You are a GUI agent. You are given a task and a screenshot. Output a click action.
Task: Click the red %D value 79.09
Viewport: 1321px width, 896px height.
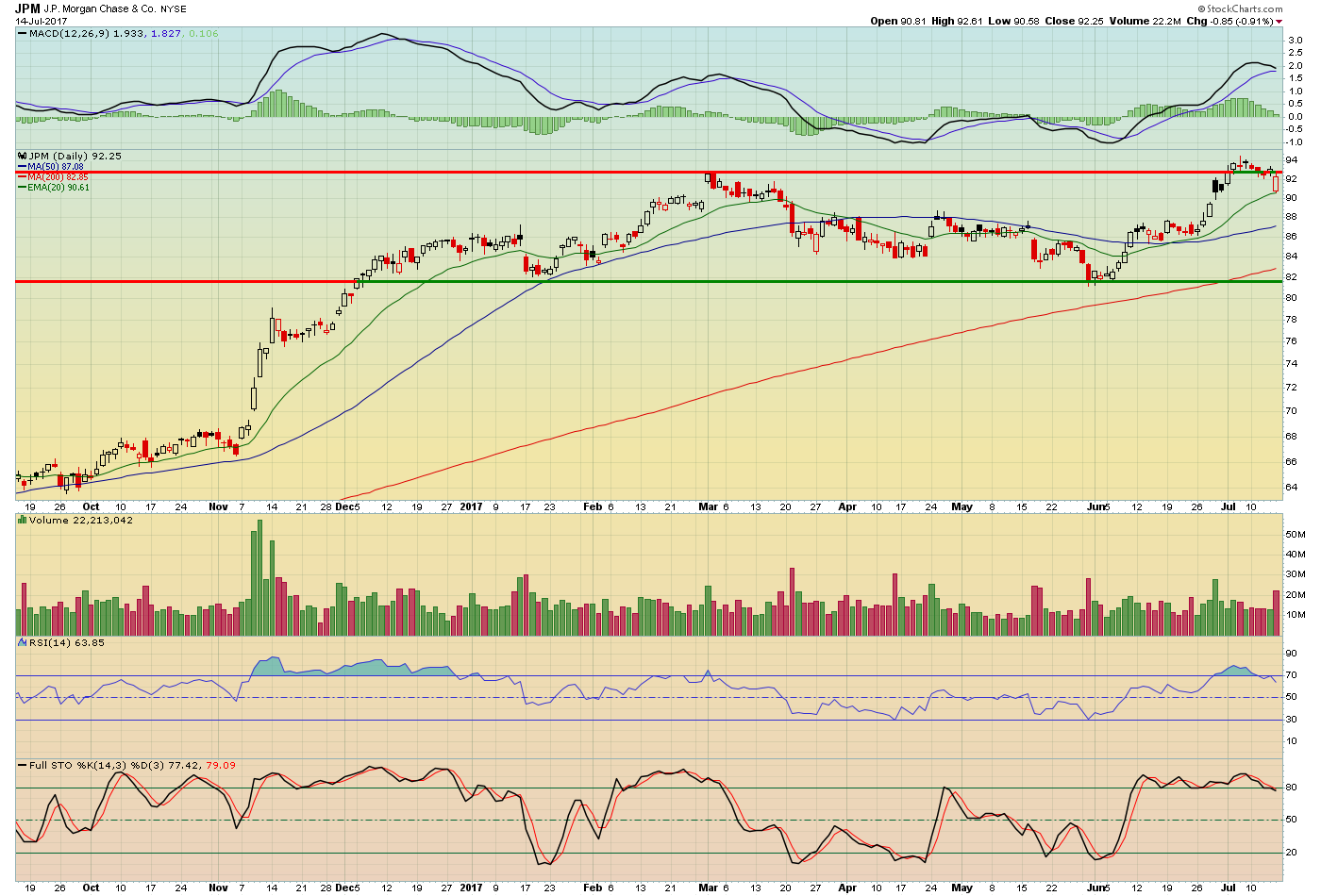click(x=221, y=765)
